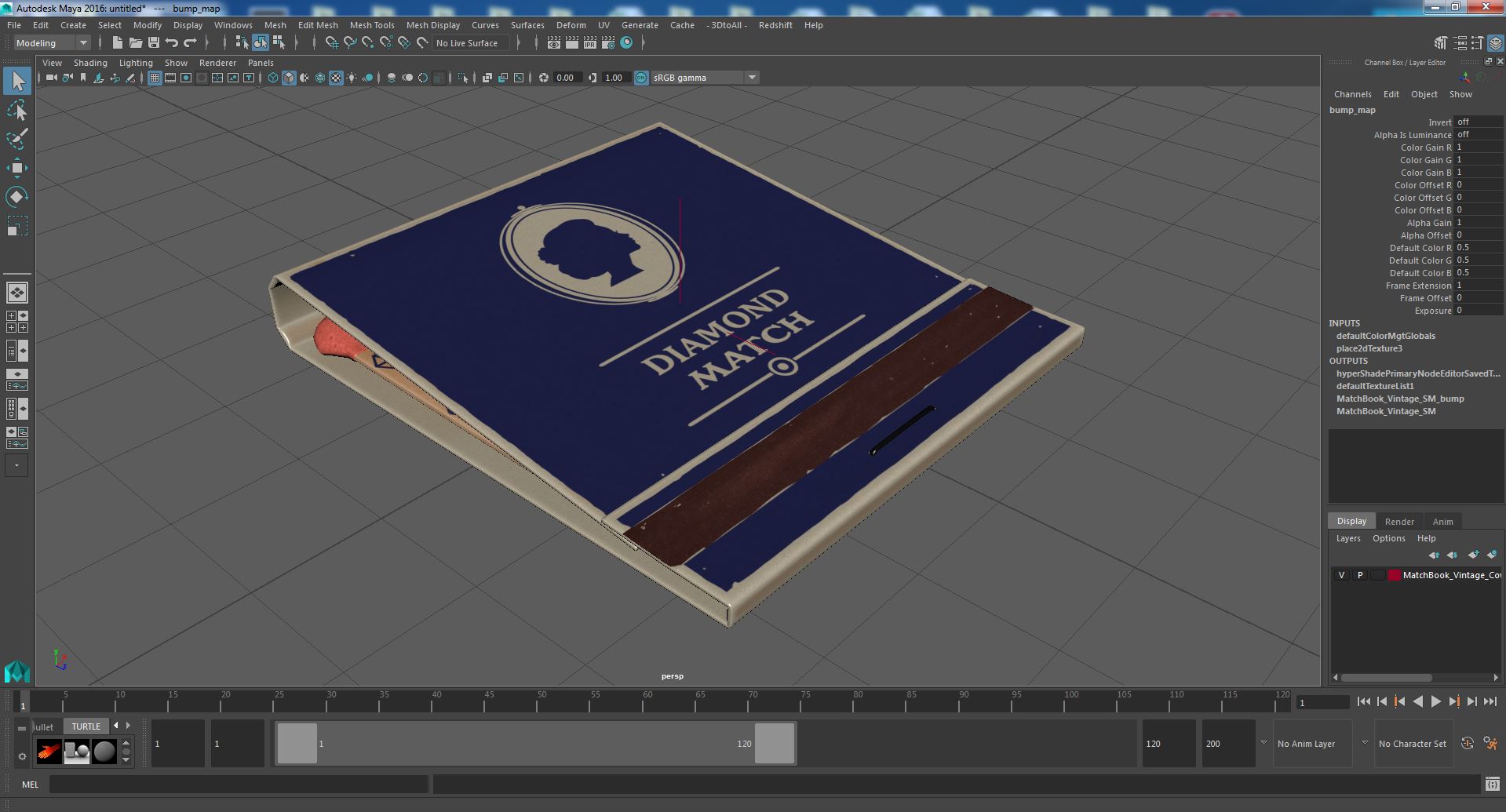
Task: Show previous shelf tab with left arrow
Action: [116, 726]
